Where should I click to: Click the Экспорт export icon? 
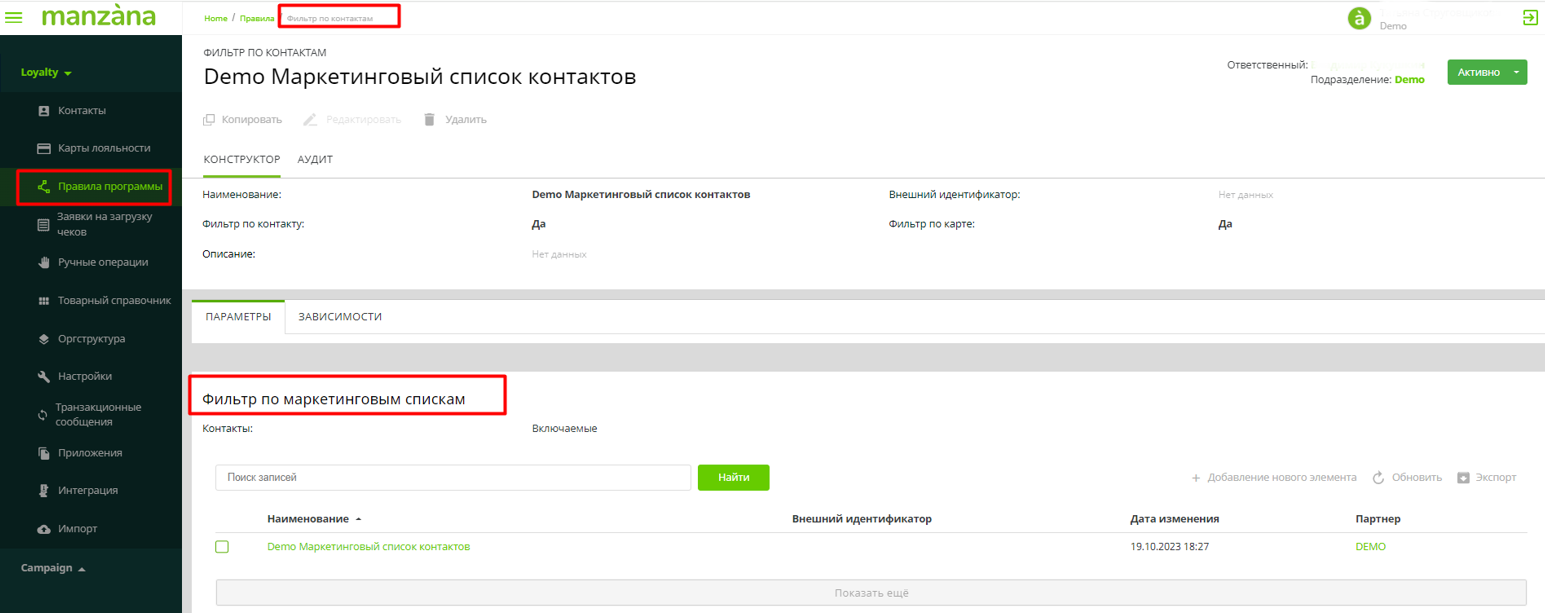click(1464, 478)
